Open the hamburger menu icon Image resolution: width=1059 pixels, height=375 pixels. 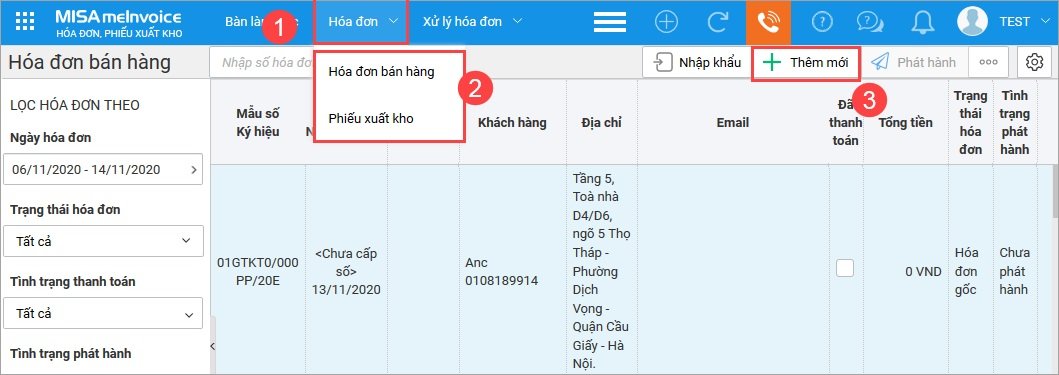click(610, 22)
